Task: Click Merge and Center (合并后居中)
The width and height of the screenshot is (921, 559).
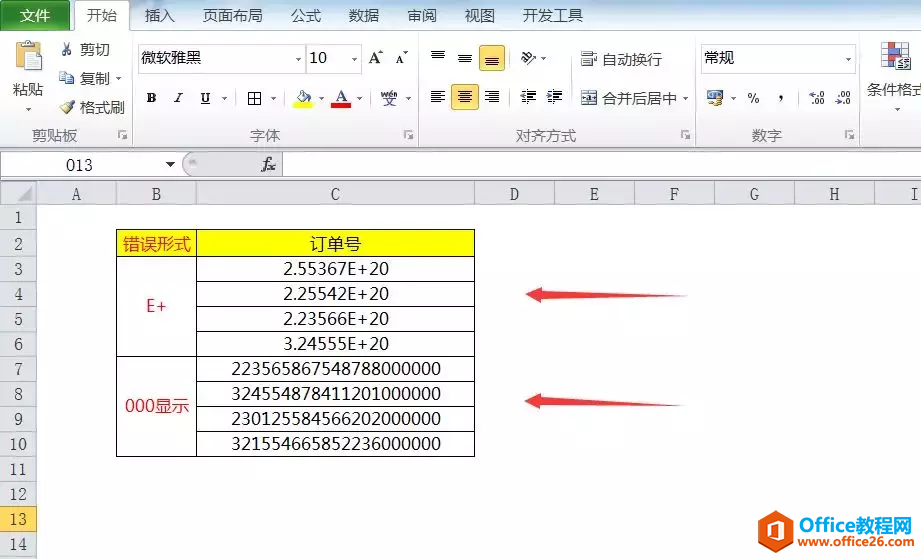Action: tap(628, 98)
